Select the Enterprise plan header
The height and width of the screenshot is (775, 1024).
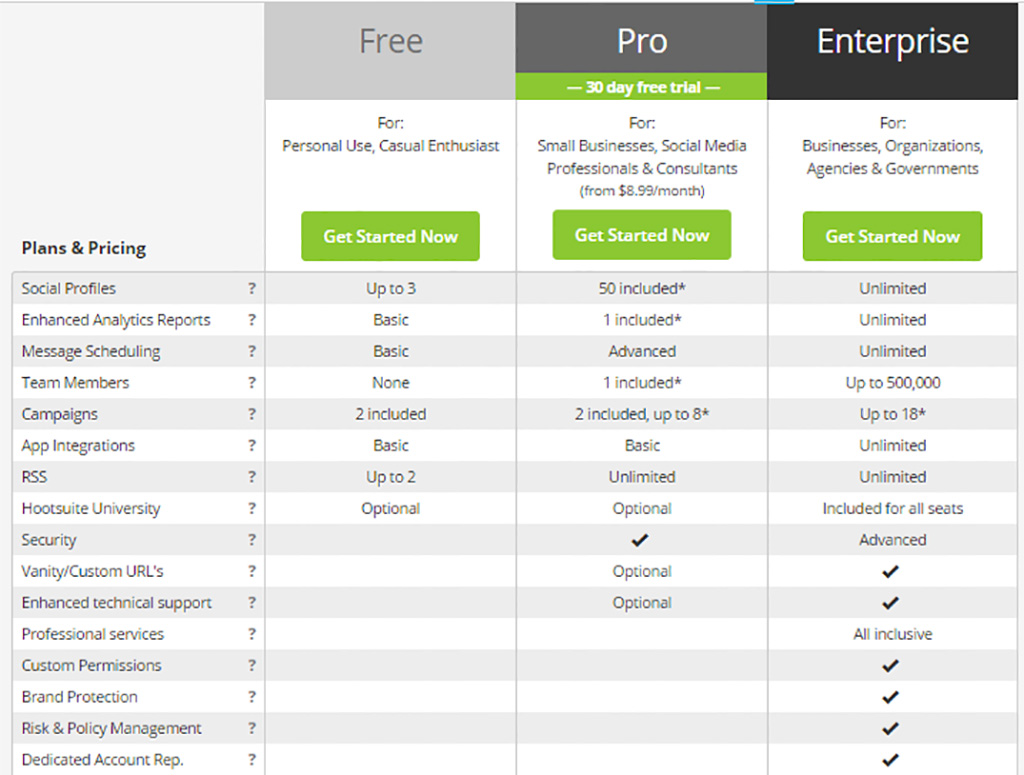tap(892, 42)
